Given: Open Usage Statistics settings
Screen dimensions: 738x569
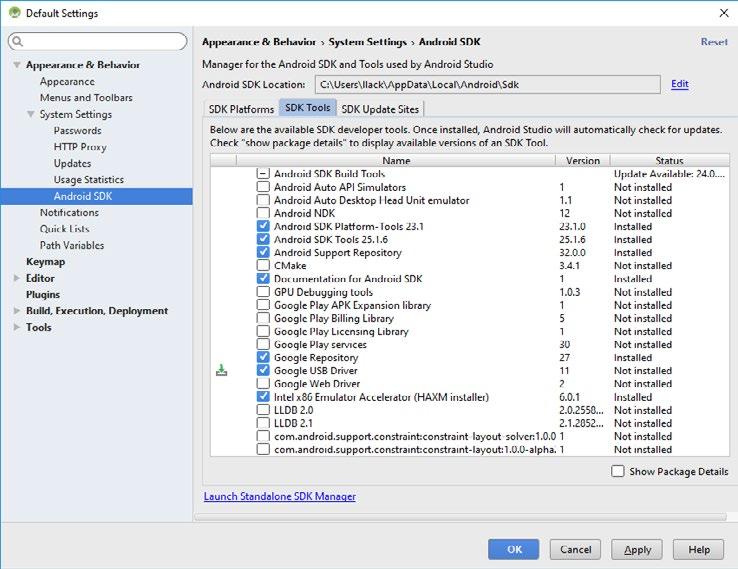Looking at the screenshot, I should (88, 179).
